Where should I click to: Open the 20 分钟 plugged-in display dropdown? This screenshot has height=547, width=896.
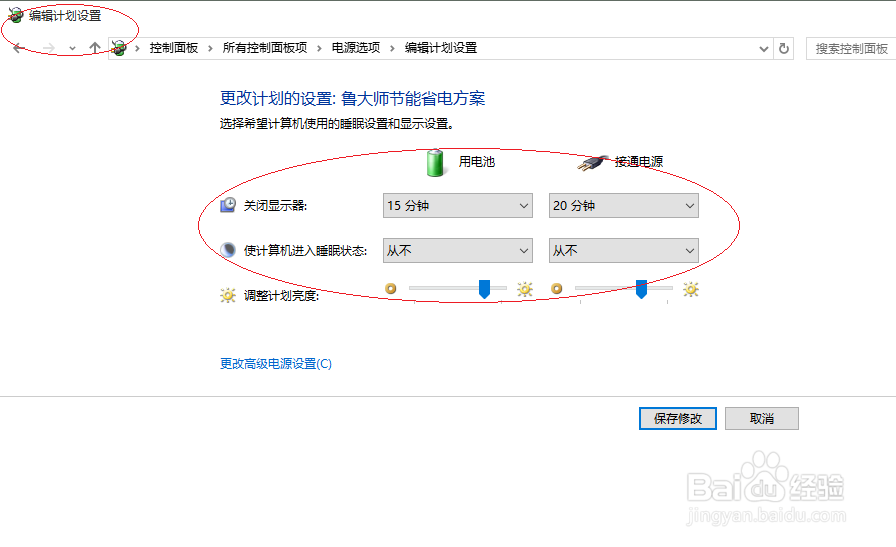click(623, 206)
